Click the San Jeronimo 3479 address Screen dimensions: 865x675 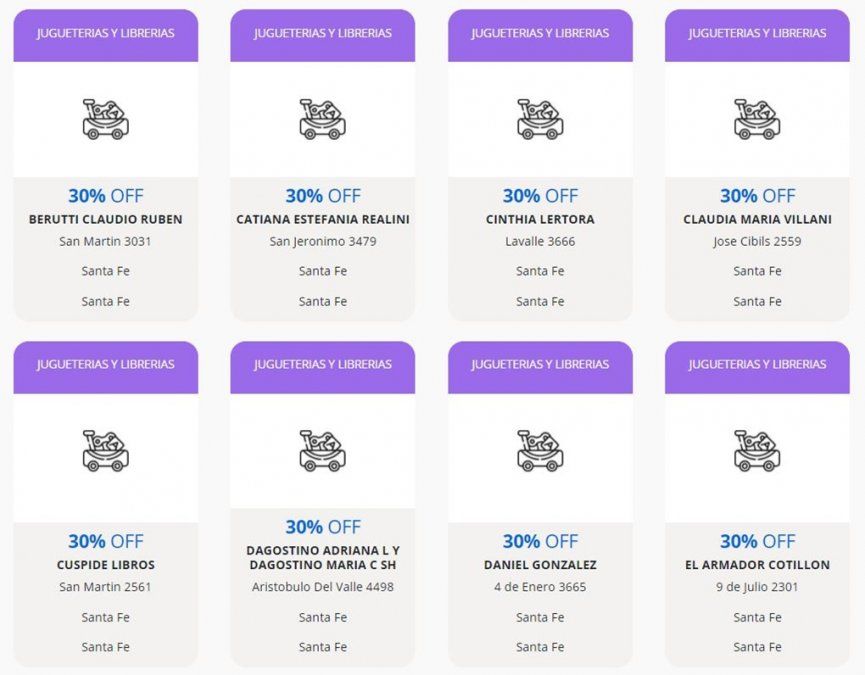tap(322, 241)
